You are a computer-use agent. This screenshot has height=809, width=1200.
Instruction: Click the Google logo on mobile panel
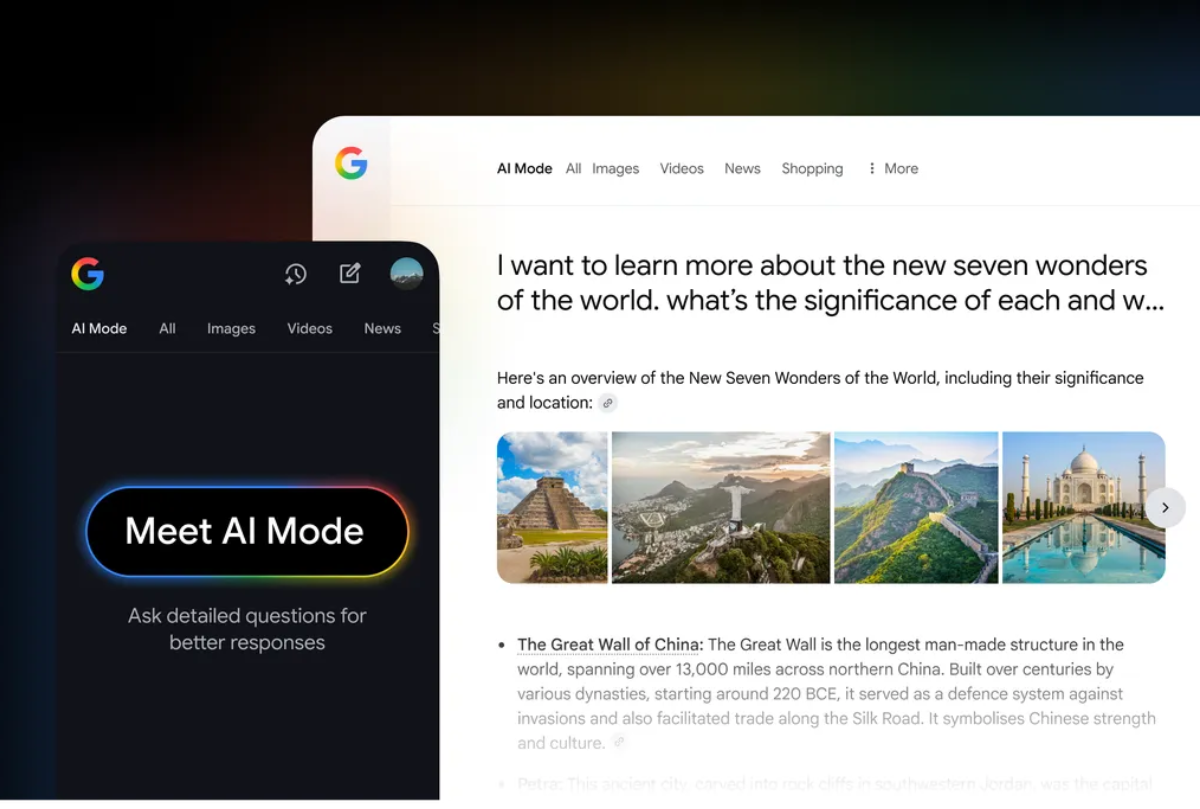[88, 274]
